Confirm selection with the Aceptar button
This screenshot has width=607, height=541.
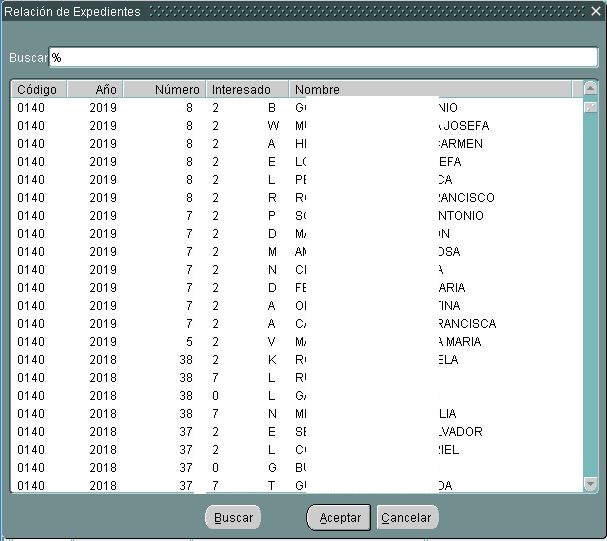tap(339, 518)
